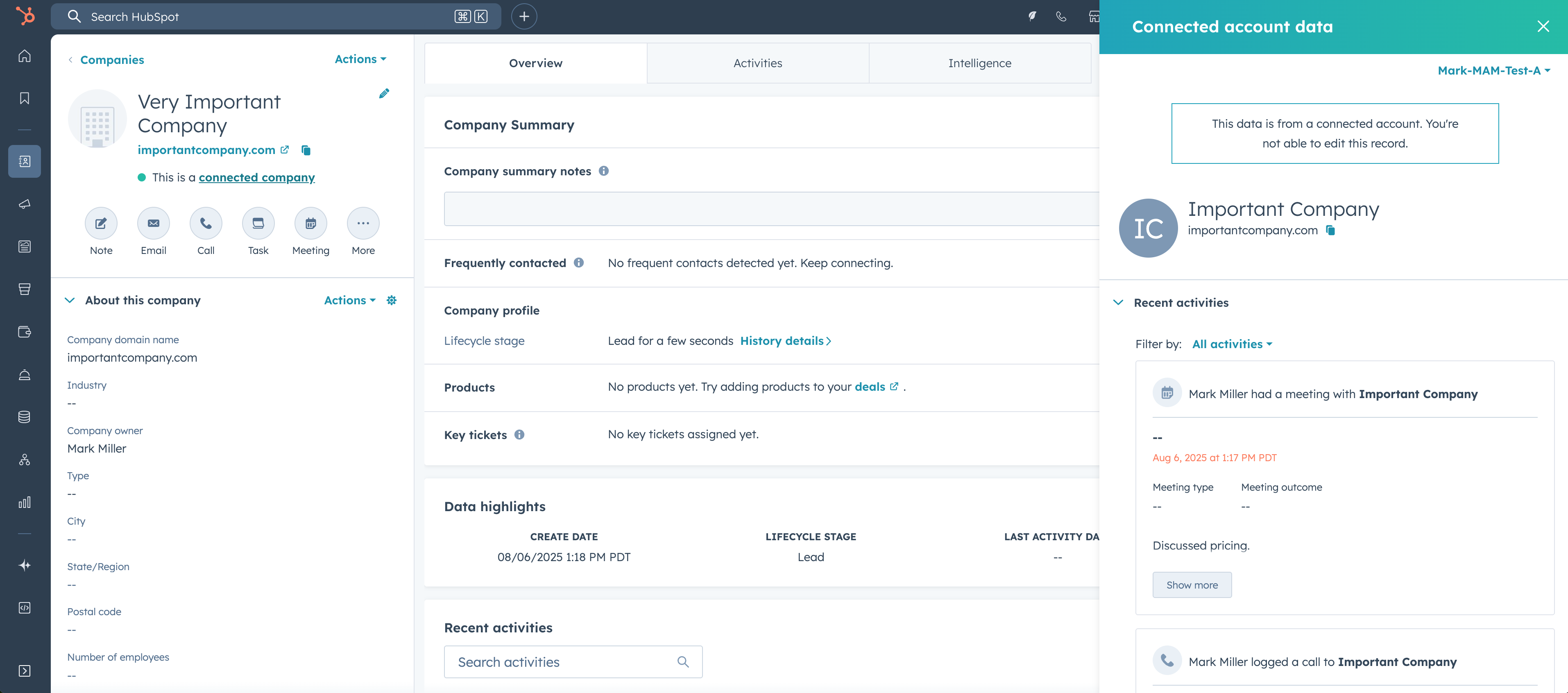Open About this company settings gear
1568x693 pixels.
click(392, 300)
